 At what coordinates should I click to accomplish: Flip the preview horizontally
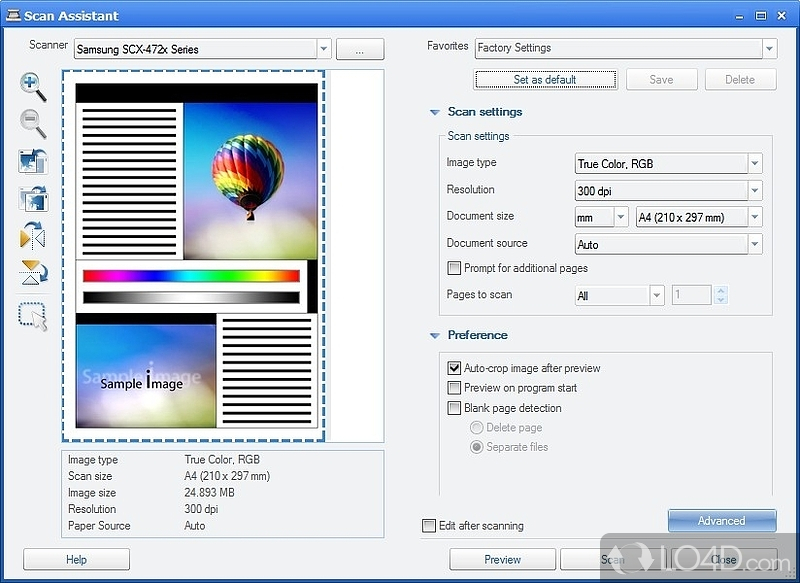click(33, 236)
